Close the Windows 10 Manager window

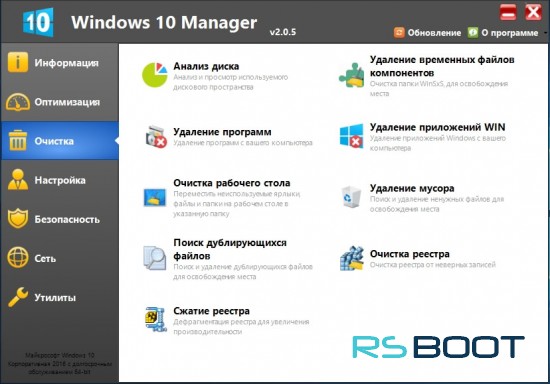(533, 13)
